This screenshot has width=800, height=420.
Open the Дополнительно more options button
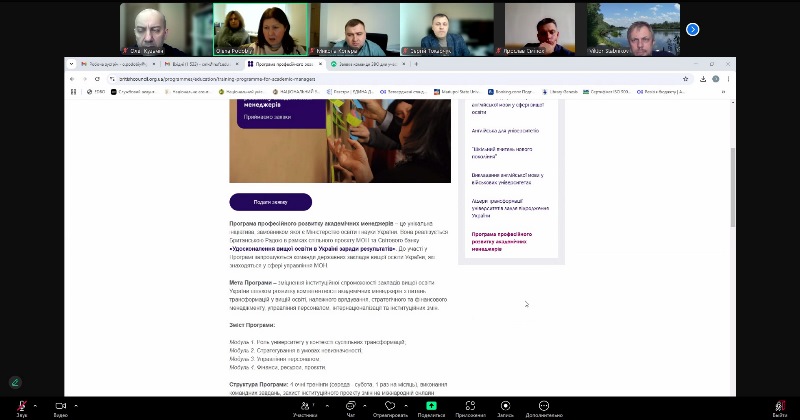tap(544, 409)
